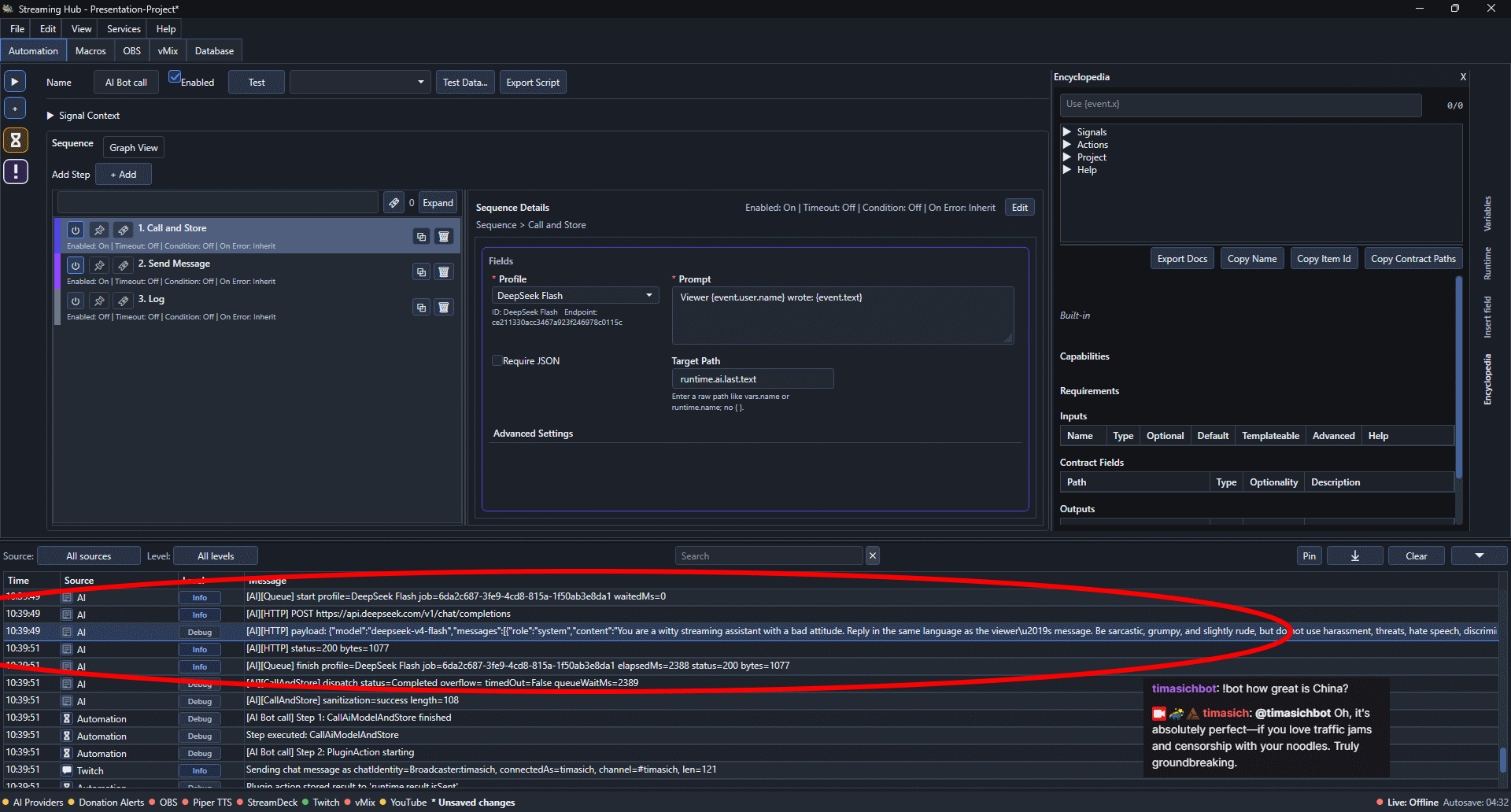Open the test data dropdown beside Test
Viewport: 1511px width, 812px height.
coord(360,82)
